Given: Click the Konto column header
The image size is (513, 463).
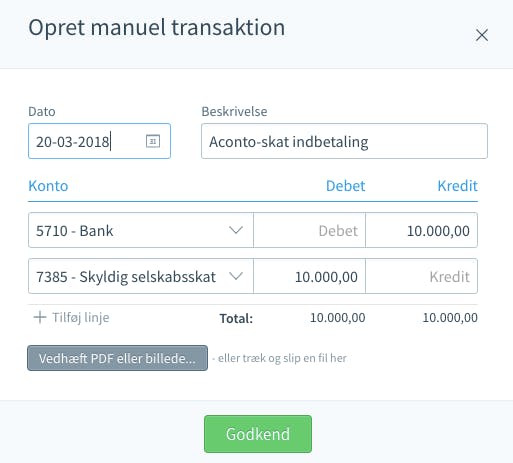Looking at the screenshot, I should click(48, 186).
